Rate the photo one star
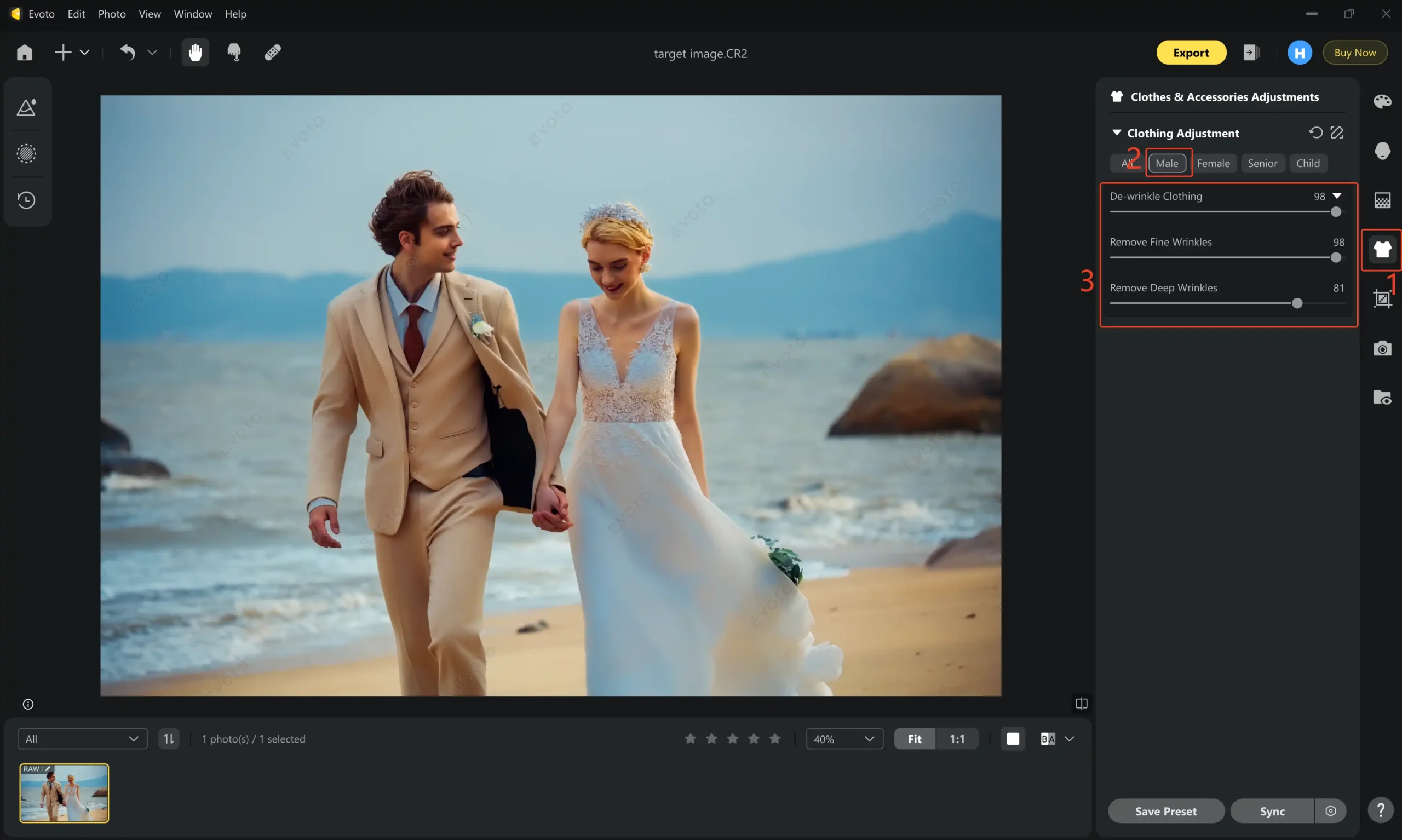Viewport: 1402px width, 840px height. tap(690, 739)
